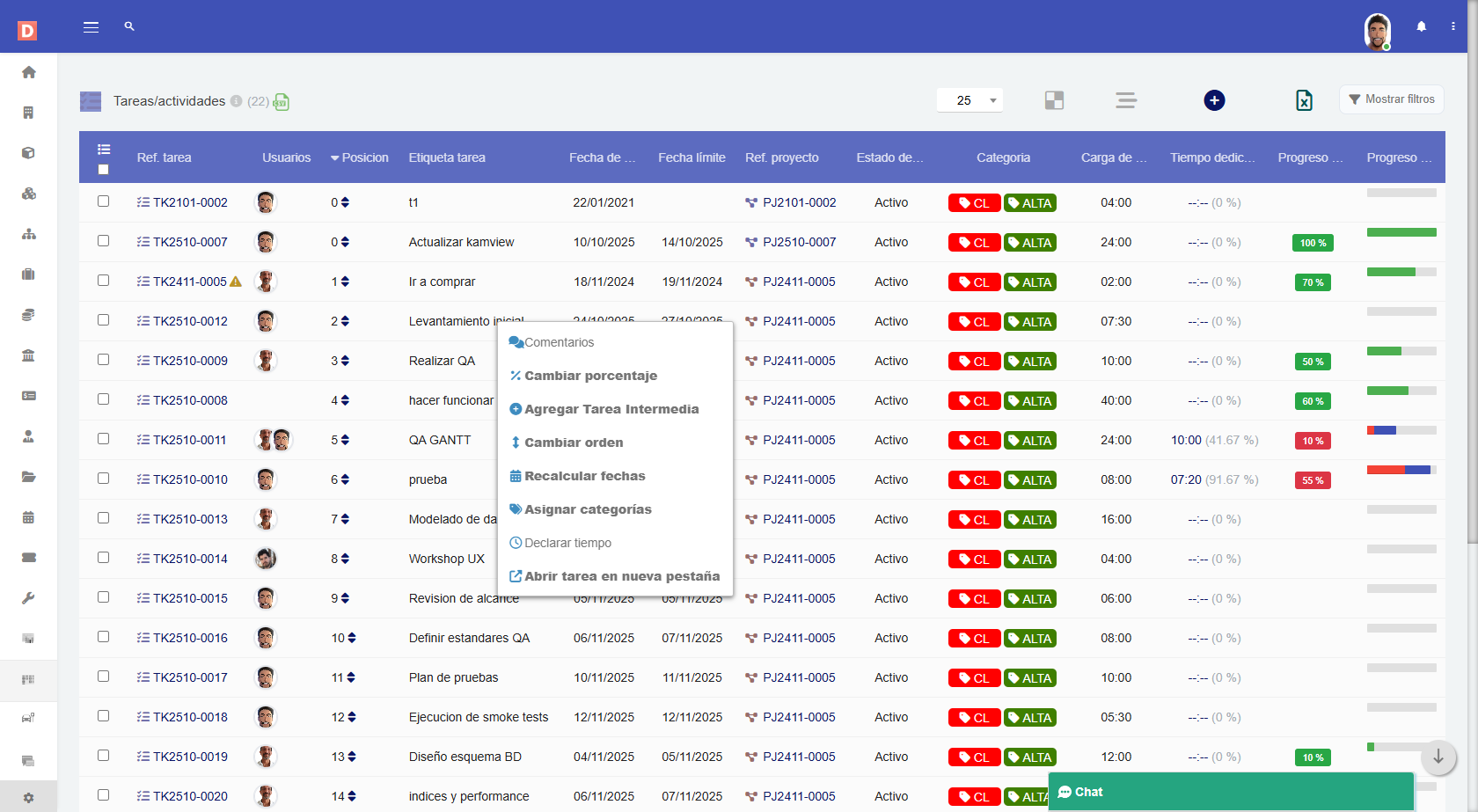Open the create new task plus icon
Viewport: 1478px width, 812px height.
(x=1214, y=100)
